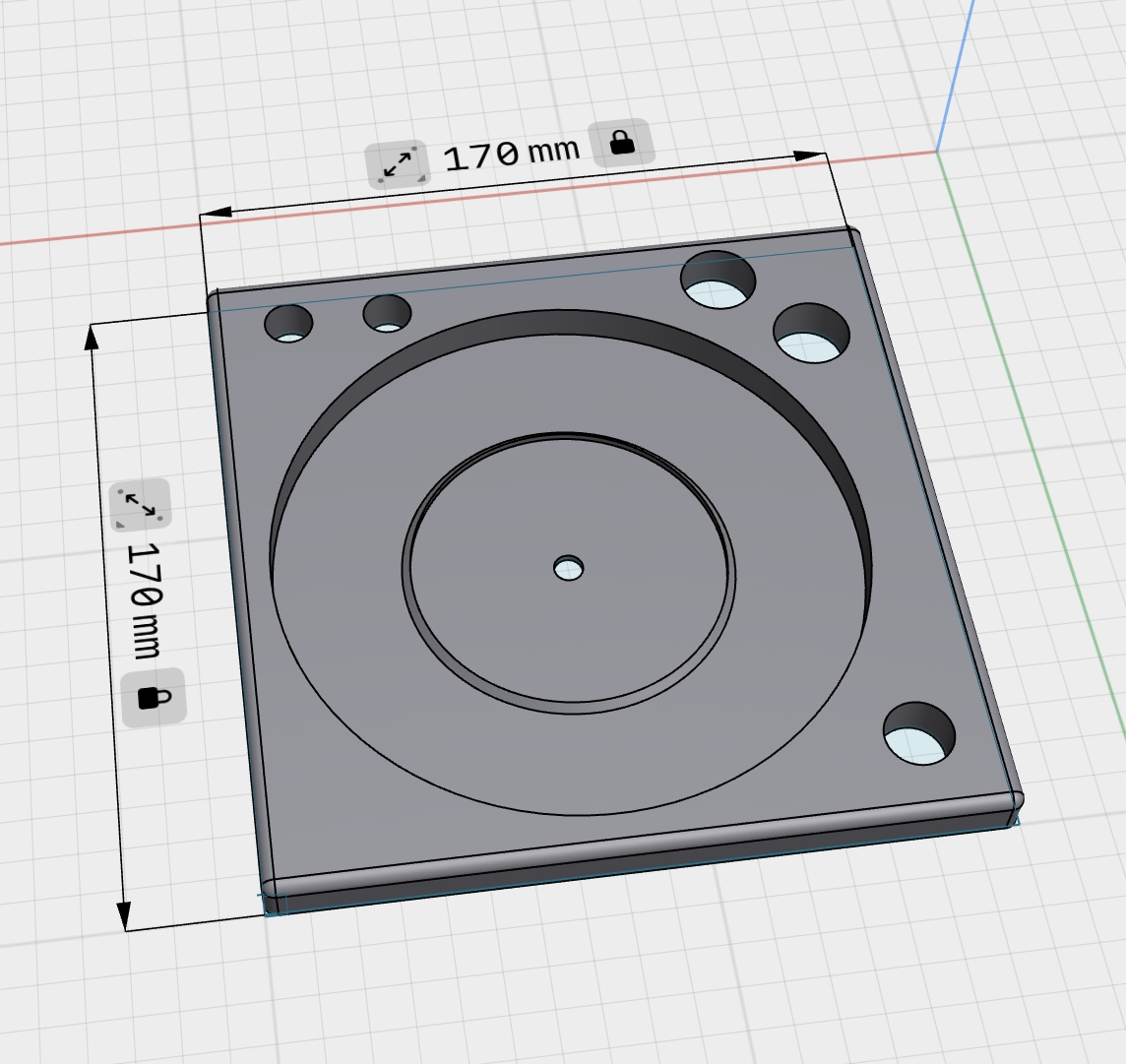Select the small center hole of the plate

pyautogui.click(x=569, y=568)
